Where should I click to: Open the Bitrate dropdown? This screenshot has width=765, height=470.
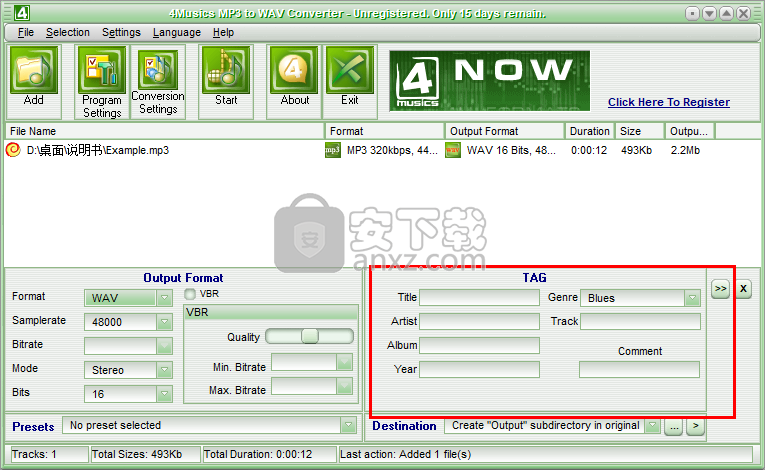[x=164, y=346]
